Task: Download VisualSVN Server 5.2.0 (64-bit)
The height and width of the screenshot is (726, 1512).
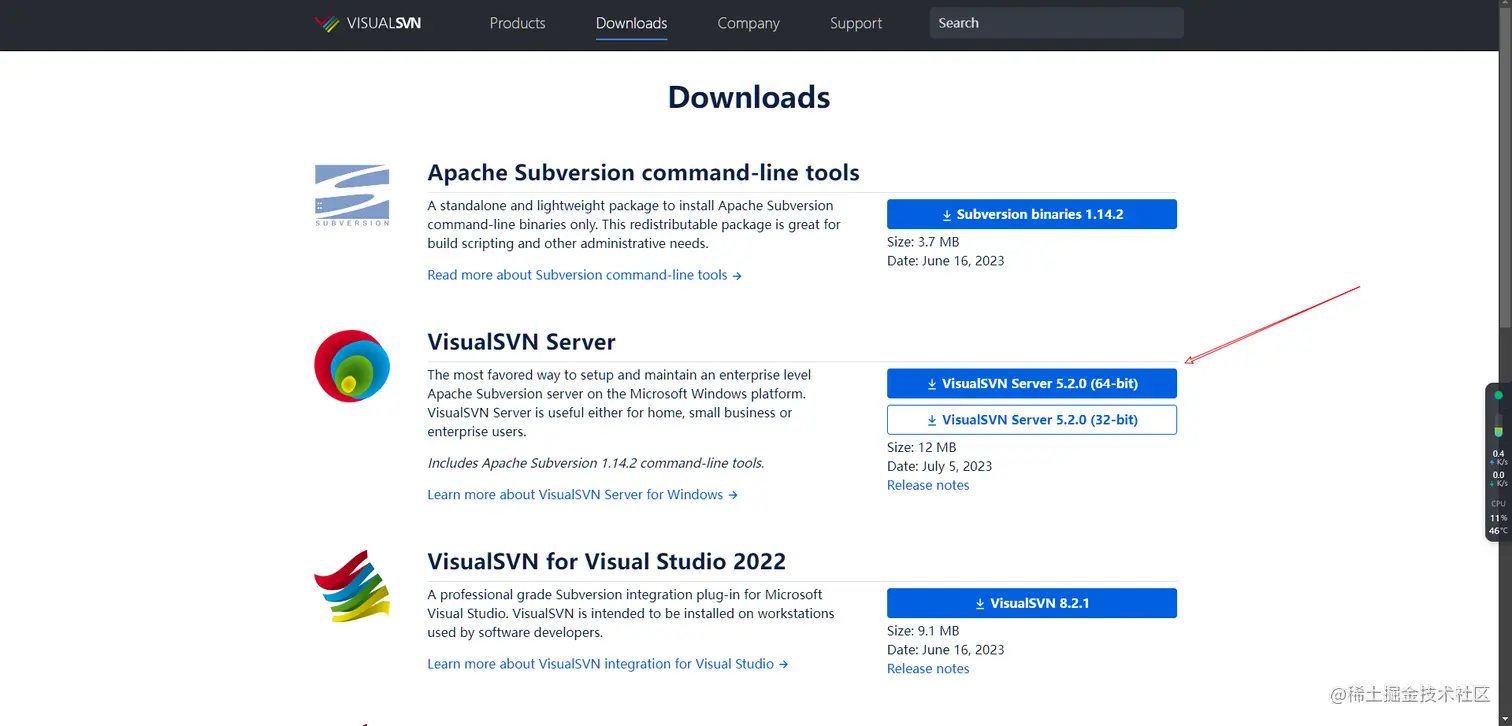Action: (x=1032, y=383)
